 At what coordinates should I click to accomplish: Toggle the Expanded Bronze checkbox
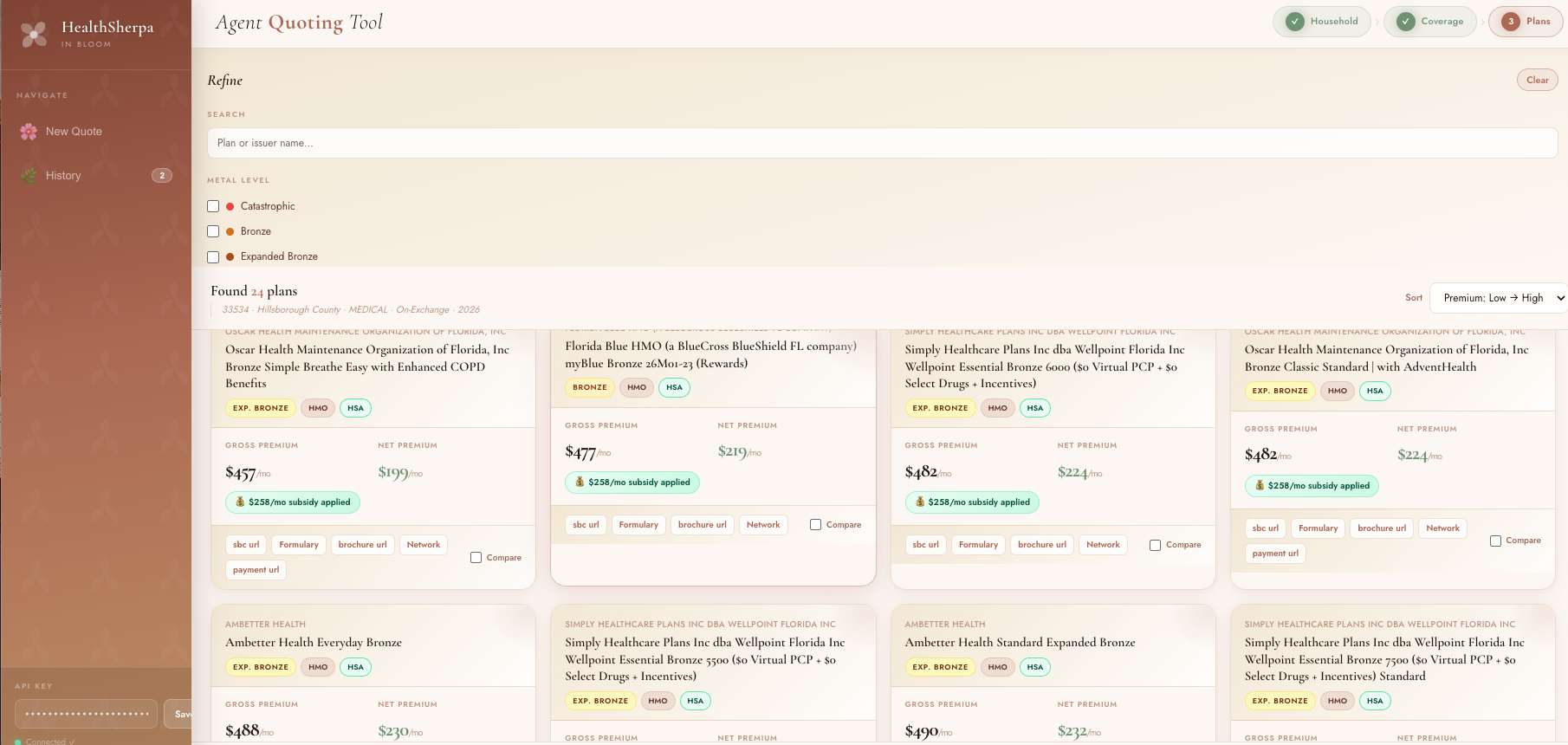(213, 256)
